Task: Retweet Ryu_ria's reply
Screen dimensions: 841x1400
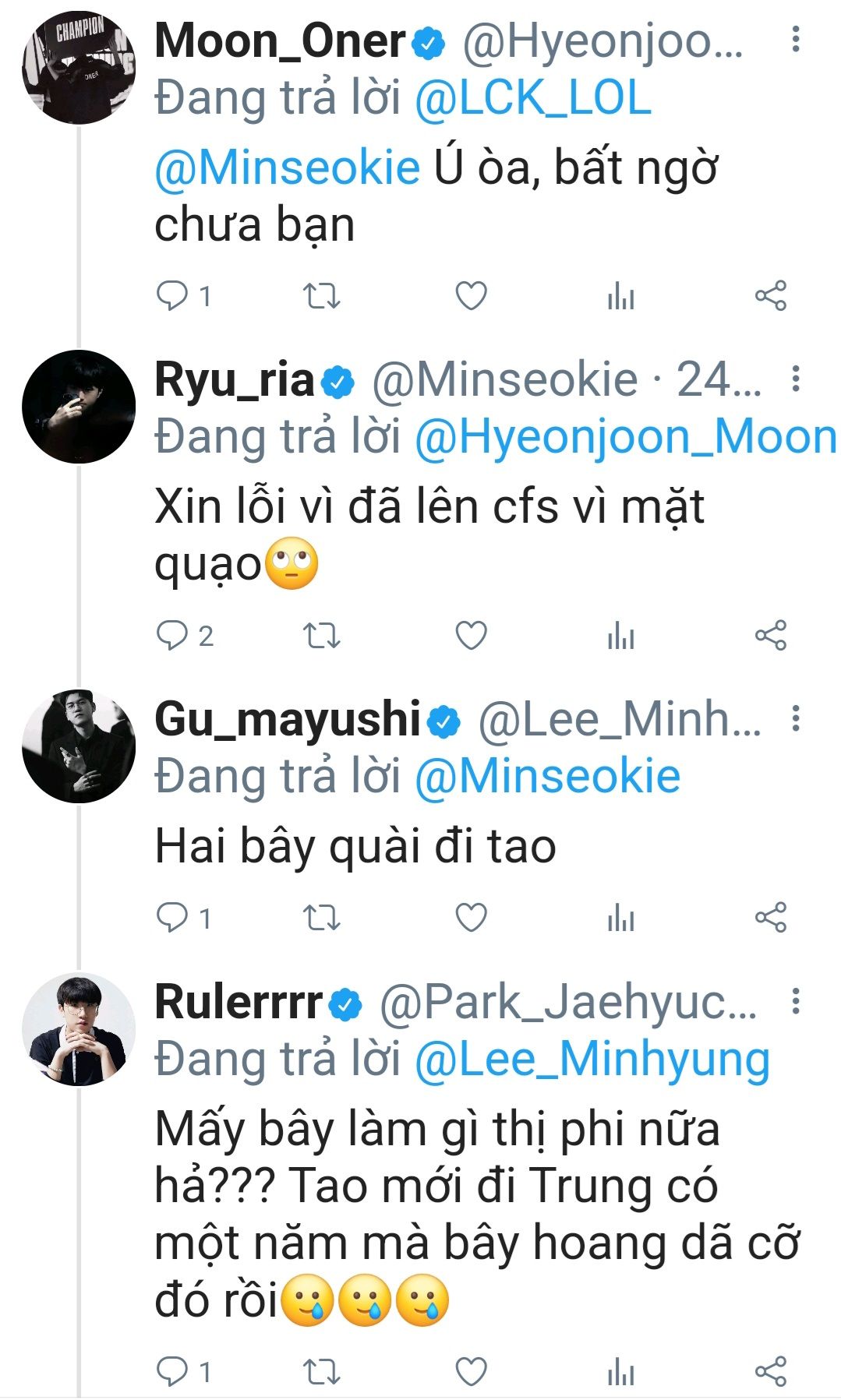Action: 321,636
